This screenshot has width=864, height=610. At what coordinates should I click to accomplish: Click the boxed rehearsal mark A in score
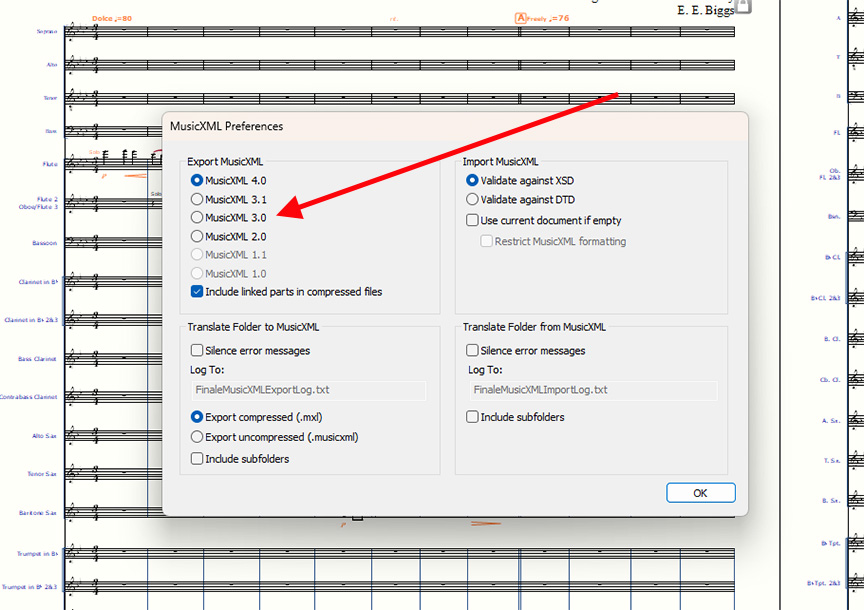[x=520, y=18]
